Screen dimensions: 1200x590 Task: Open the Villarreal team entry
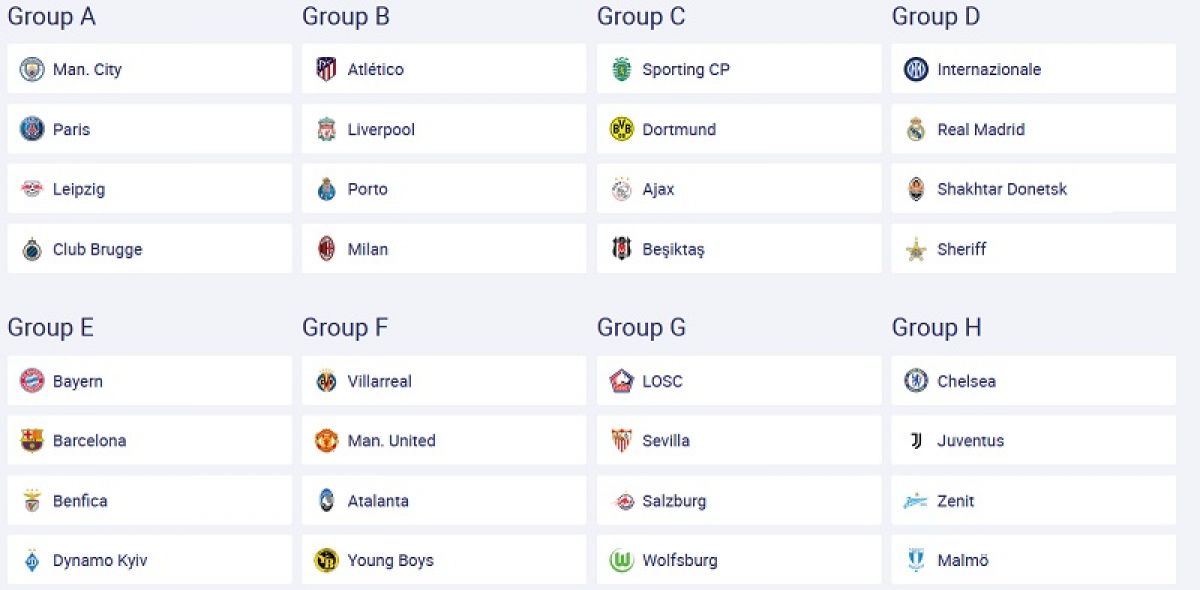click(444, 381)
